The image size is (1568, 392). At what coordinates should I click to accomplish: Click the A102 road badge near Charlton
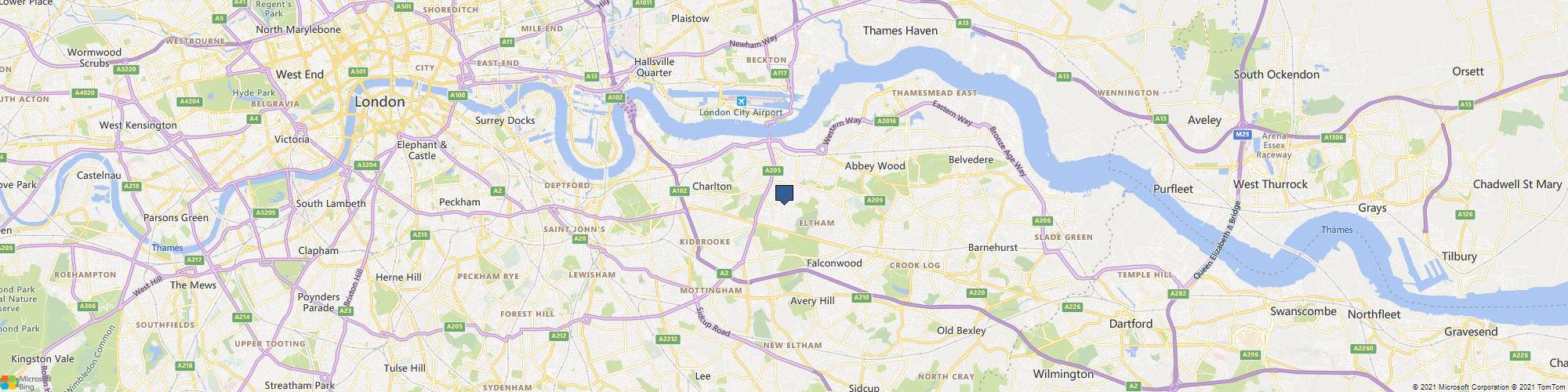coord(679,191)
